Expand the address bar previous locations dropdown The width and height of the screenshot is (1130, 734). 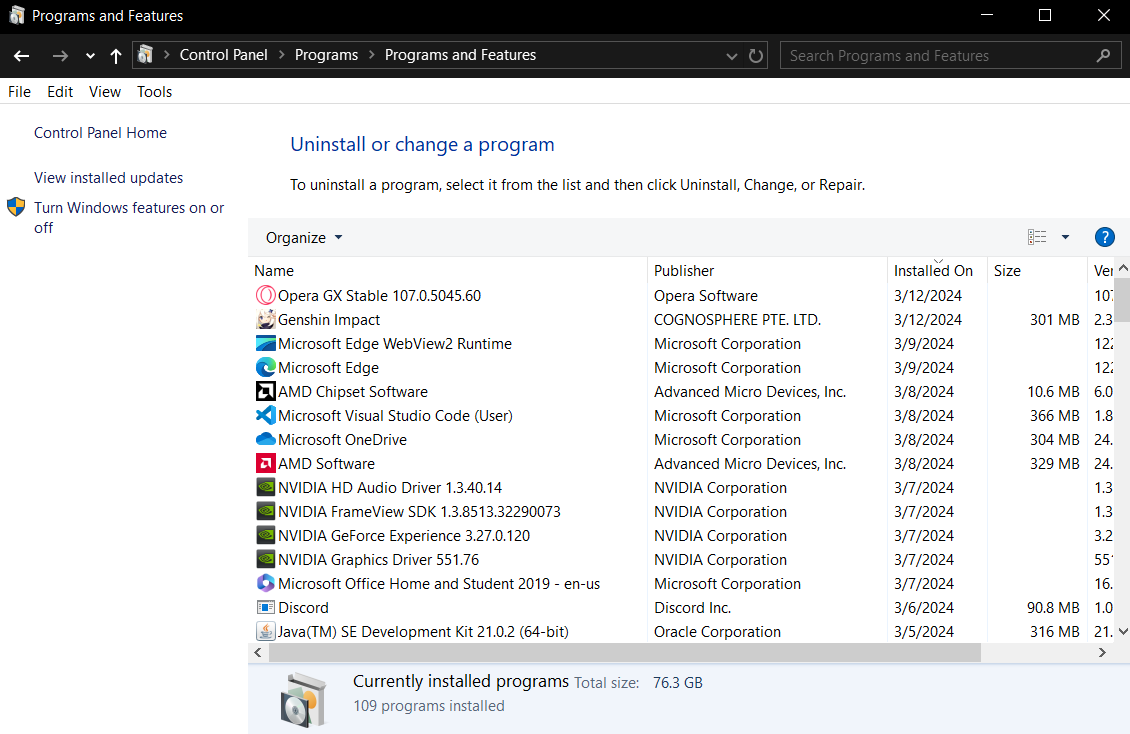coord(731,55)
